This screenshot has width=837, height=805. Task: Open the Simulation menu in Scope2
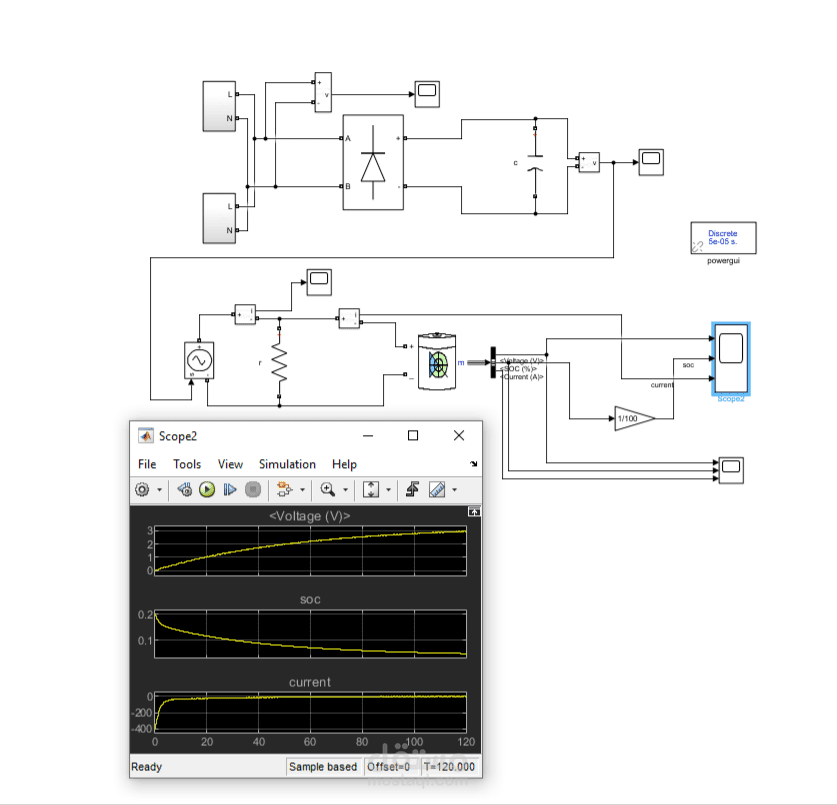point(287,464)
